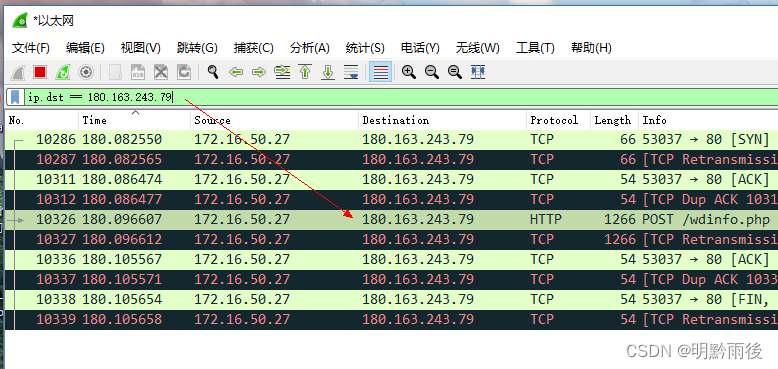
Task: Click length value 1266 of packet 10327
Action: pyautogui.click(x=620, y=239)
